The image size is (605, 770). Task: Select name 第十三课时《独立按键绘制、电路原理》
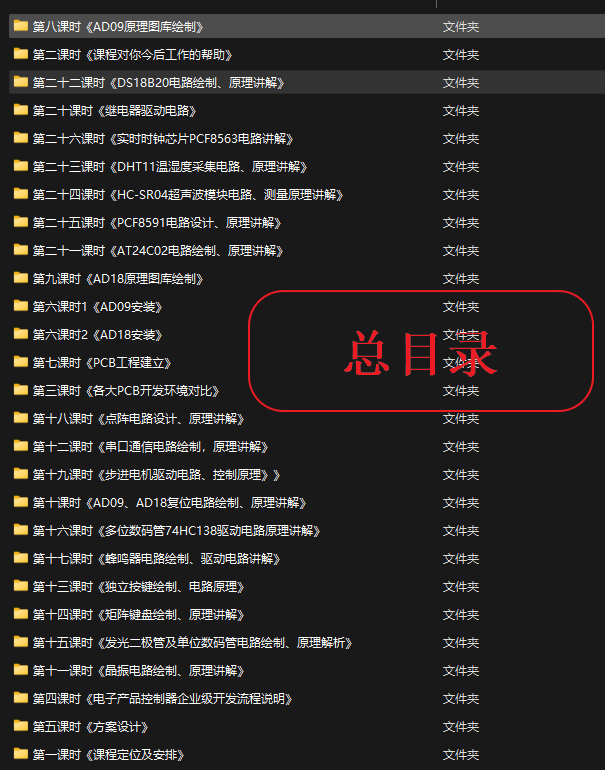point(138,586)
